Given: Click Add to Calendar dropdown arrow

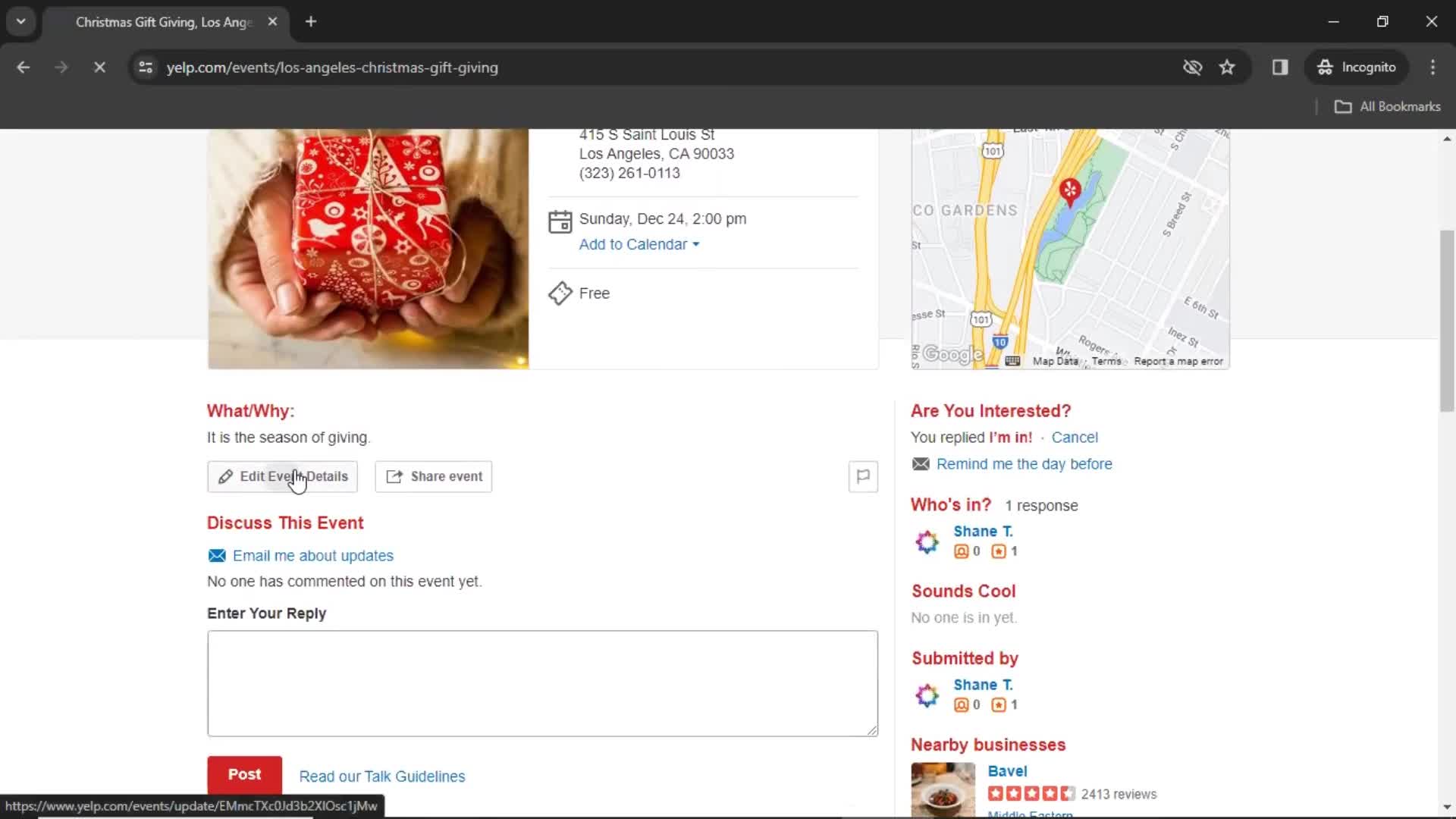Looking at the screenshot, I should point(697,244).
